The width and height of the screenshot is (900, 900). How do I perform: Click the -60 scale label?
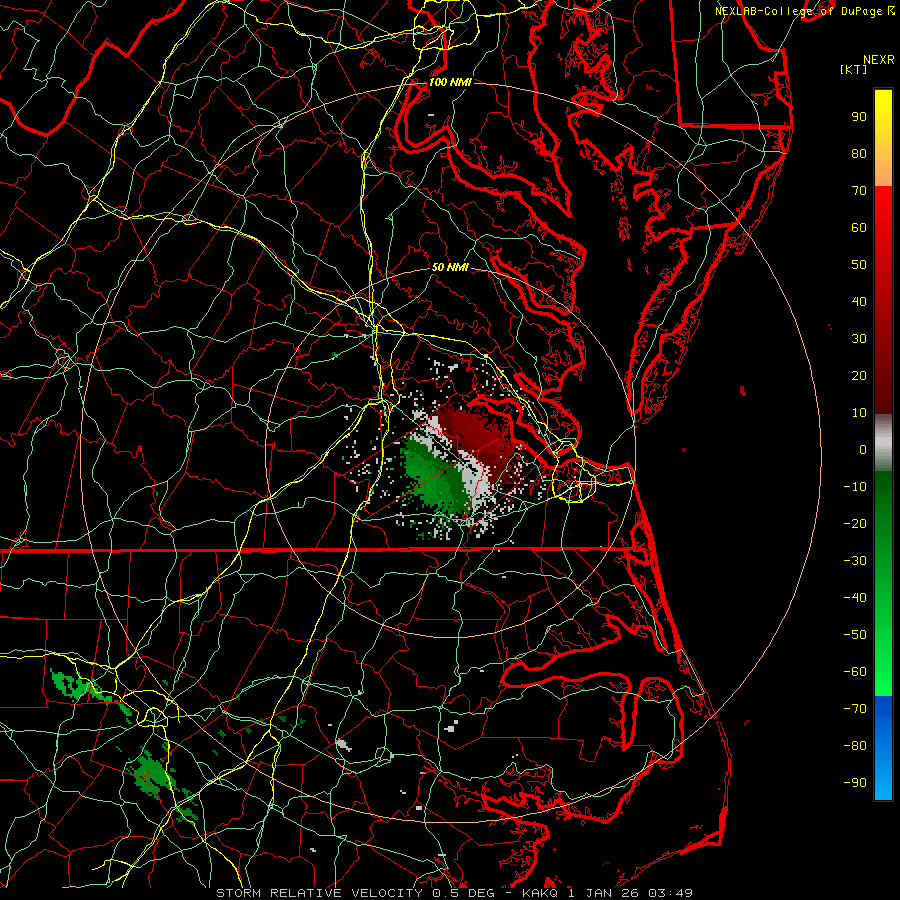point(855,672)
